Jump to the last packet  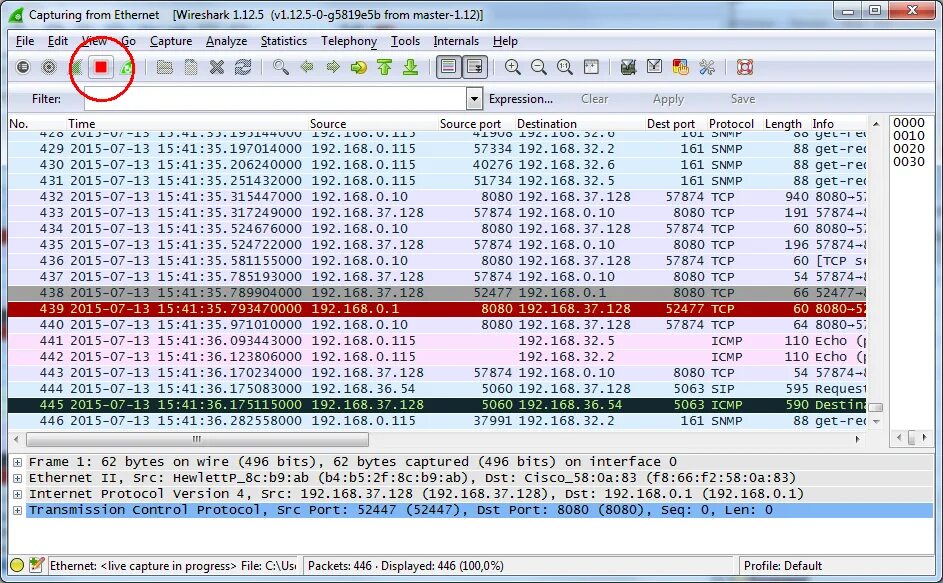coord(410,67)
